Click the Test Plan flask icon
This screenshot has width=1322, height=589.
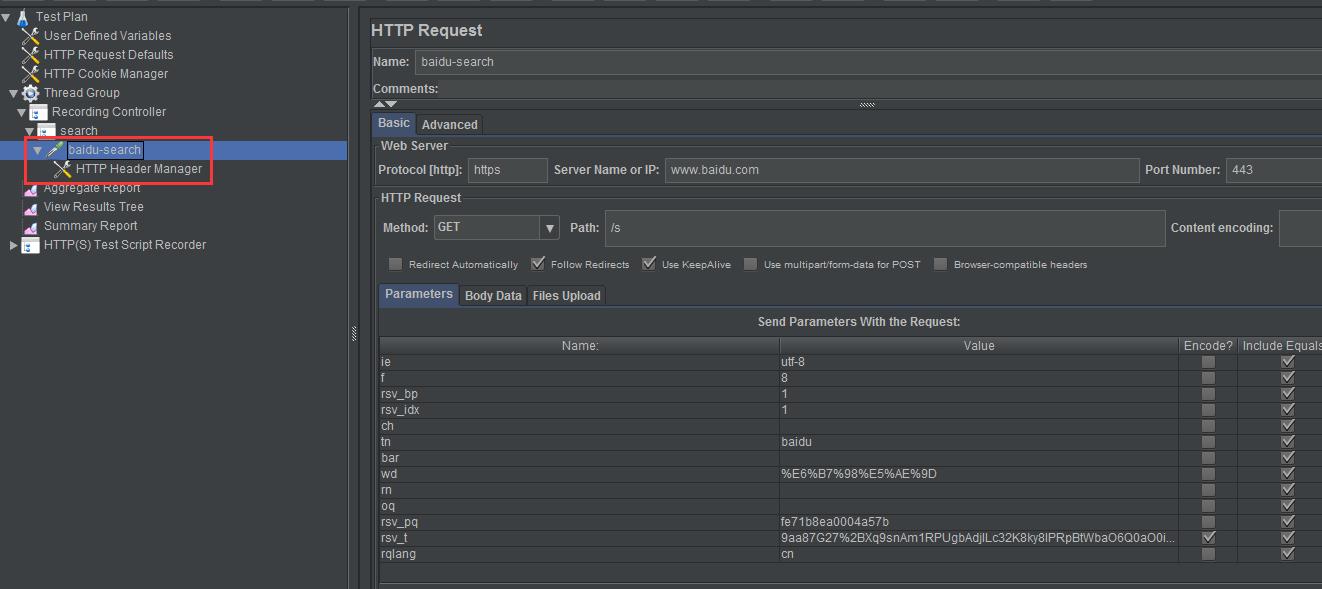click(x=23, y=17)
